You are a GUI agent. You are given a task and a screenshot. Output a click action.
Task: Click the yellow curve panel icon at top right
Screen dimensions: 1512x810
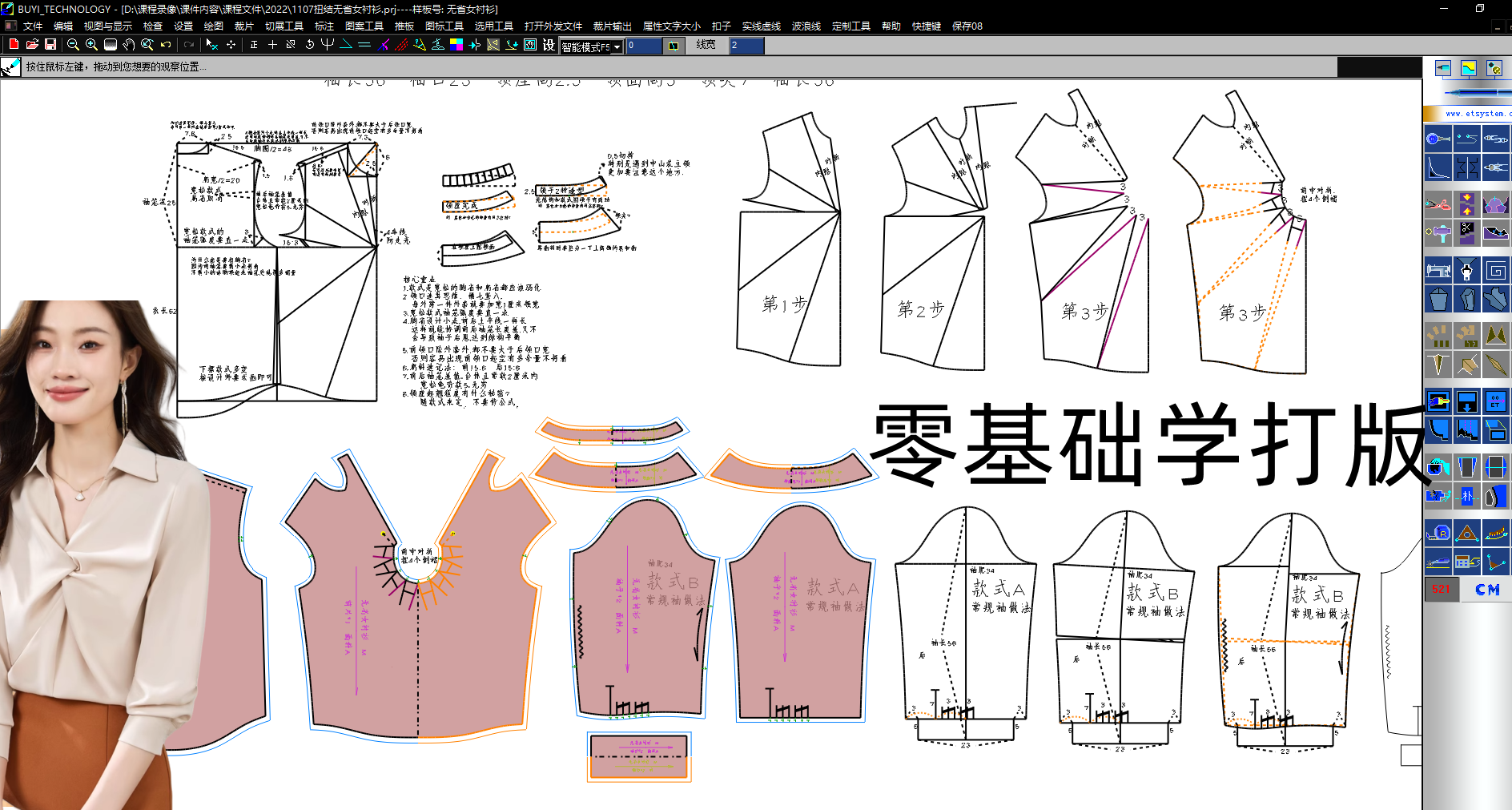point(1469,69)
